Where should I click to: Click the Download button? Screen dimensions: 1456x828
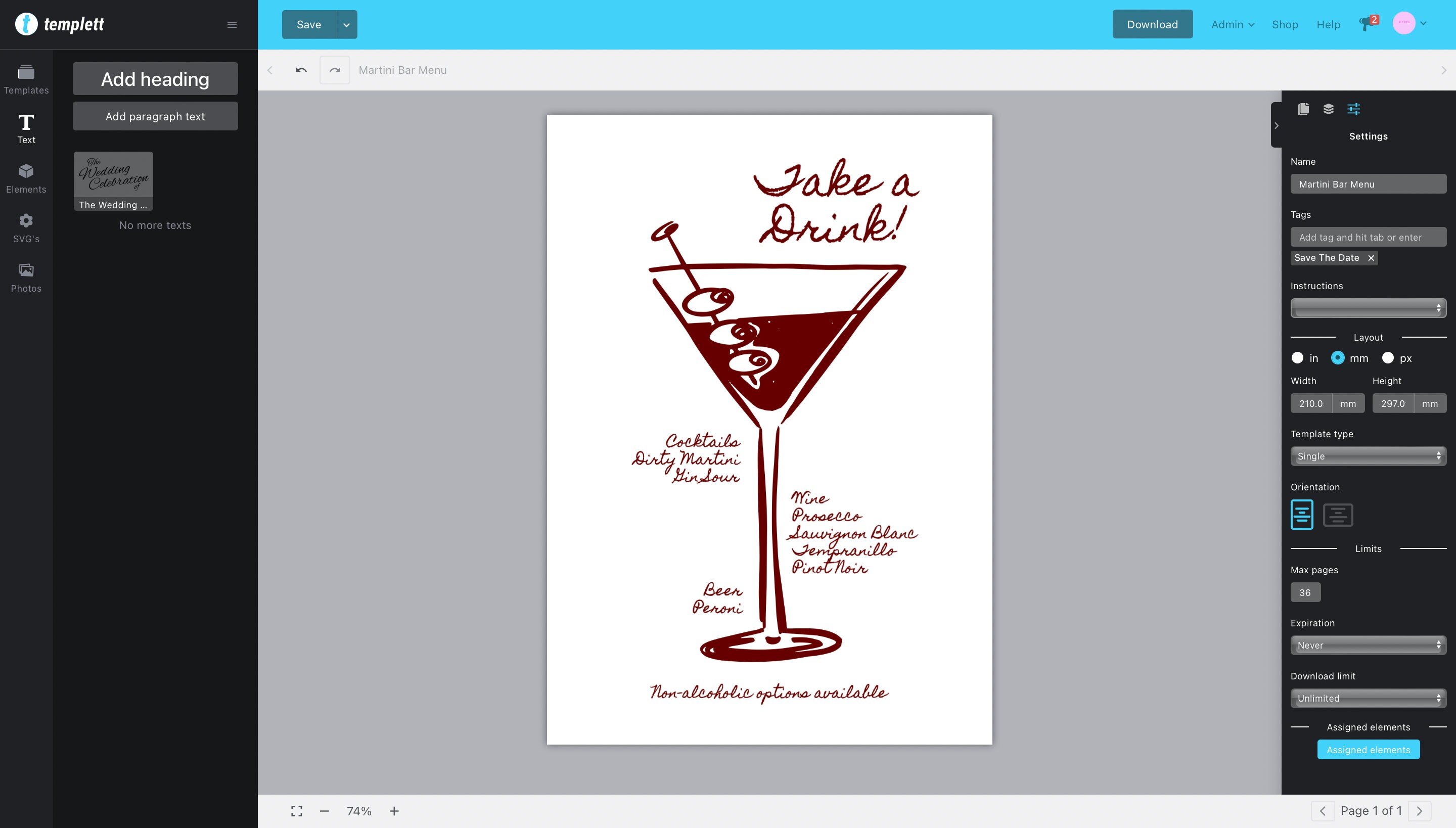point(1152,24)
